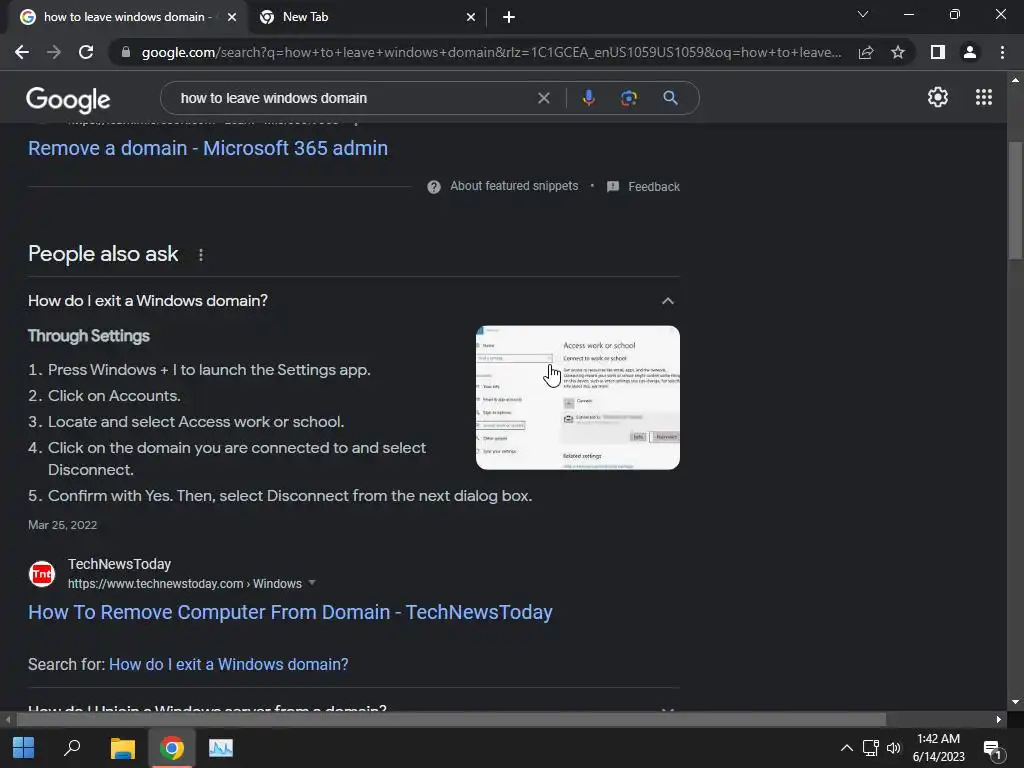This screenshot has height=768, width=1024.
Task: Click the Settings screenshot thumbnail
Action: pos(578,398)
